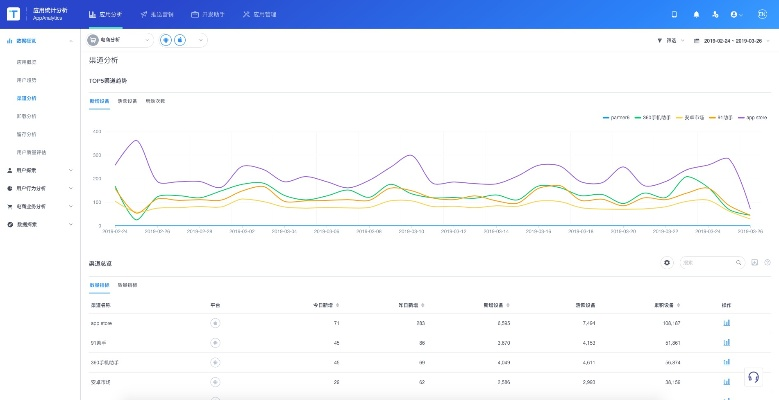Viewport: 779px width, 400px height.
Task: Toggle the Apple platform filter
Action: (179, 40)
